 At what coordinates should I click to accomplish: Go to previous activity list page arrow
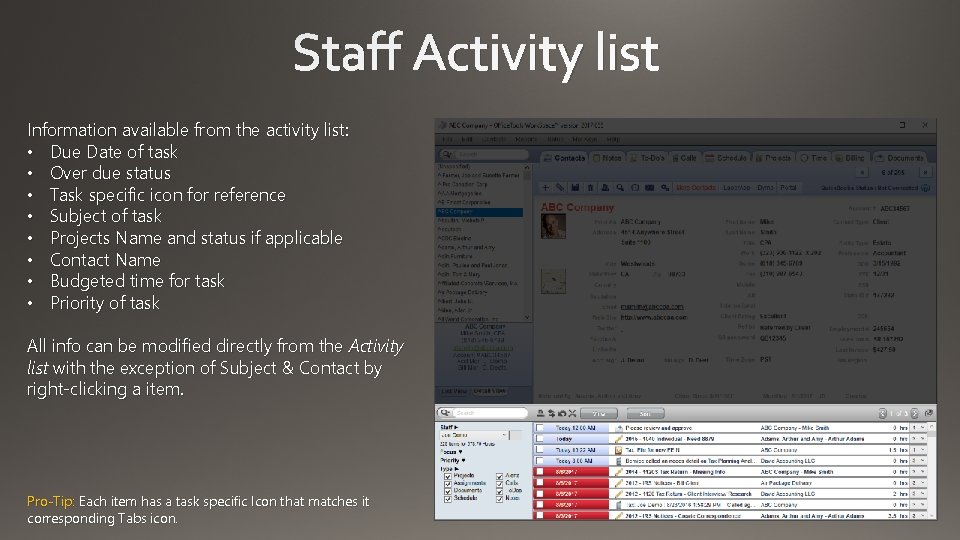point(883,413)
